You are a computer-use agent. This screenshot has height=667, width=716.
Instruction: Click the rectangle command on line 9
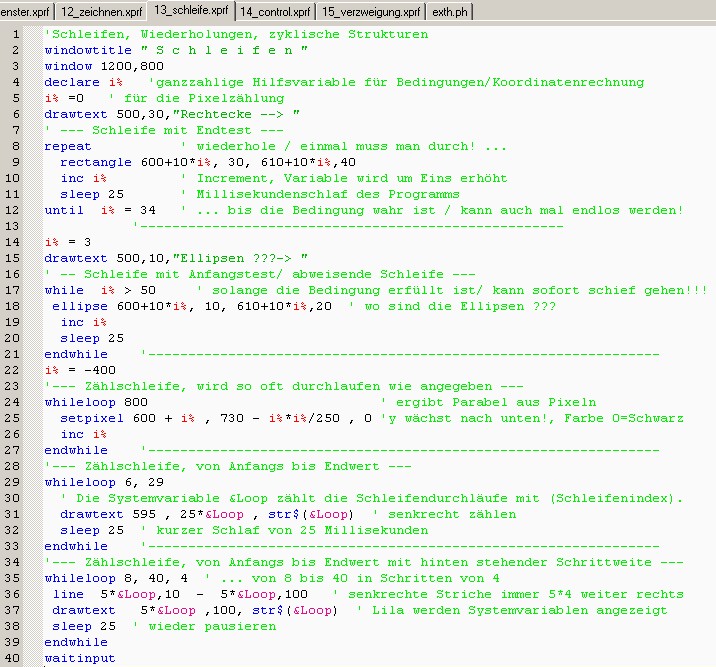pyautogui.click(x=96, y=162)
